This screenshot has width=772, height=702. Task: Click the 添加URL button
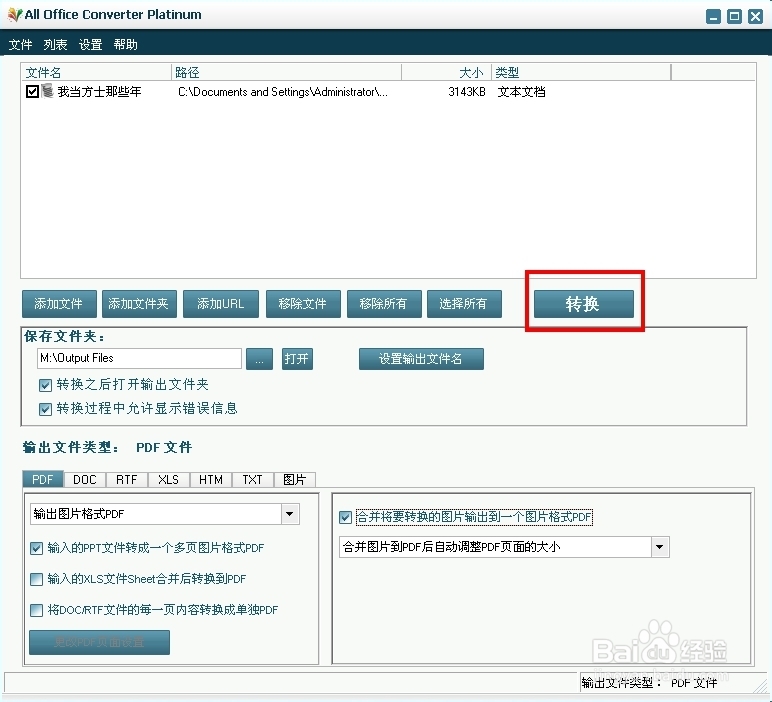(221, 304)
